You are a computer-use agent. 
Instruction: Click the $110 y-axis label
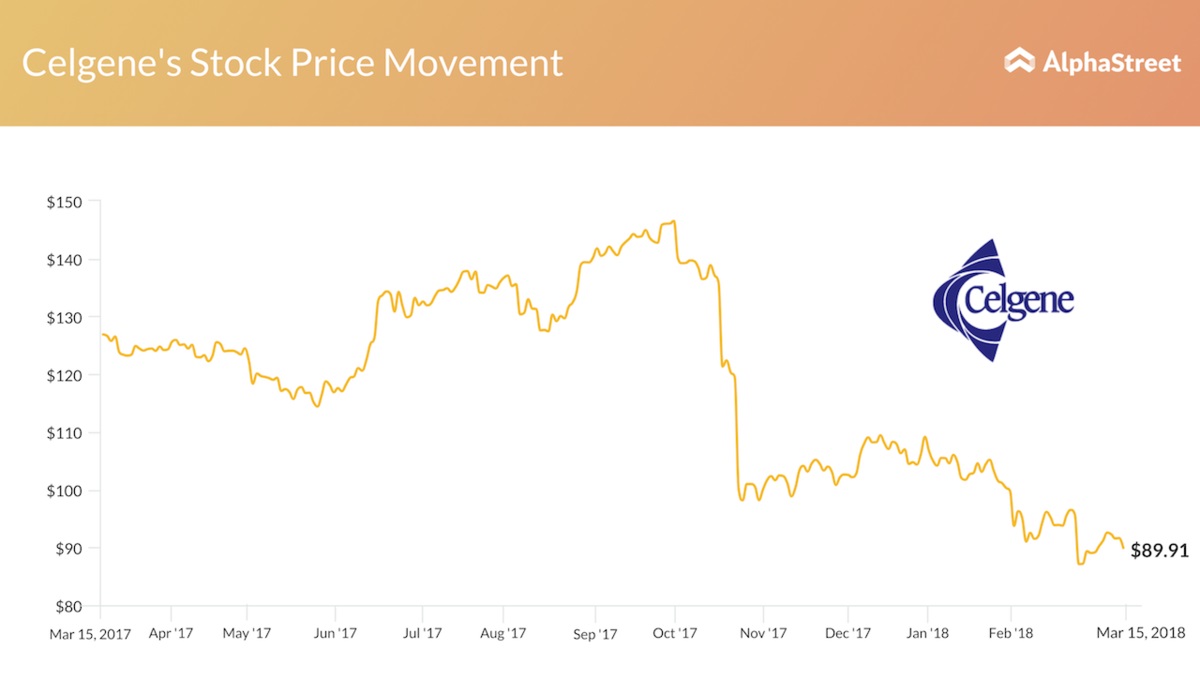(x=66, y=433)
